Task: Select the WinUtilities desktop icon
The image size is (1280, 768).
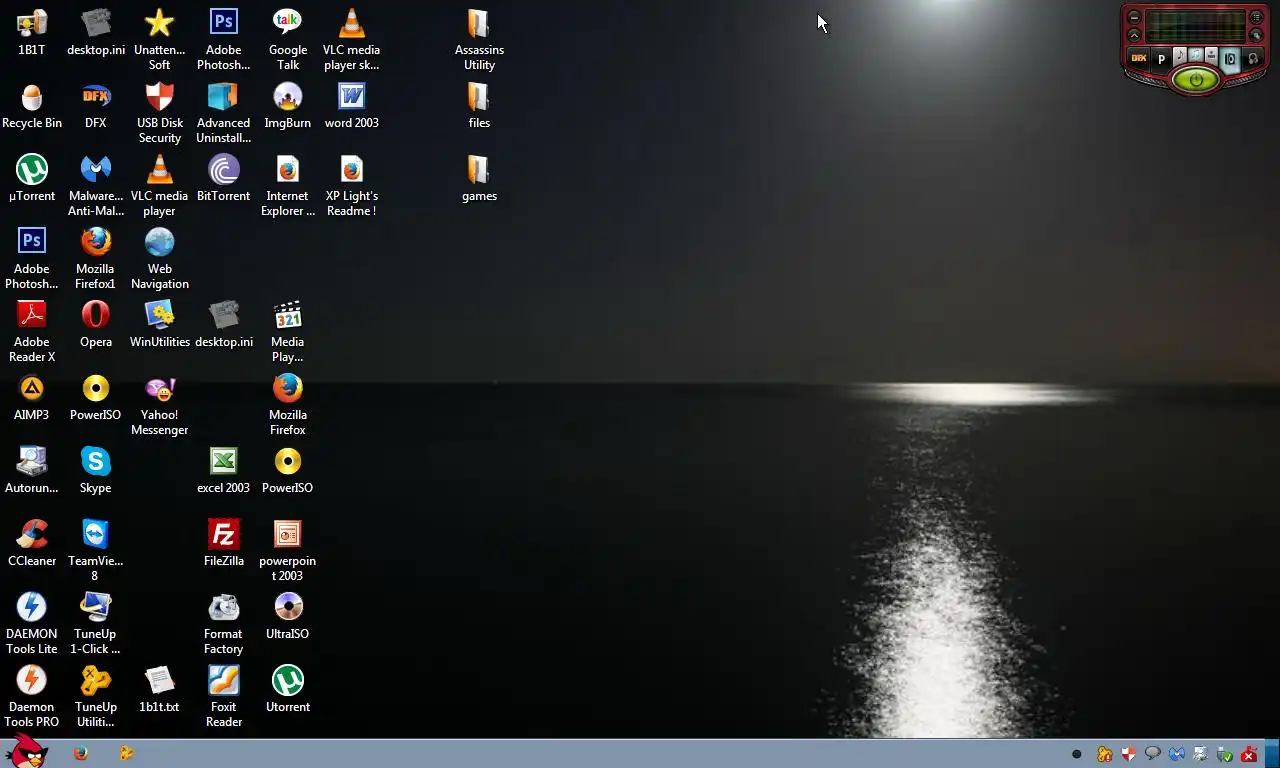Action: (x=160, y=325)
